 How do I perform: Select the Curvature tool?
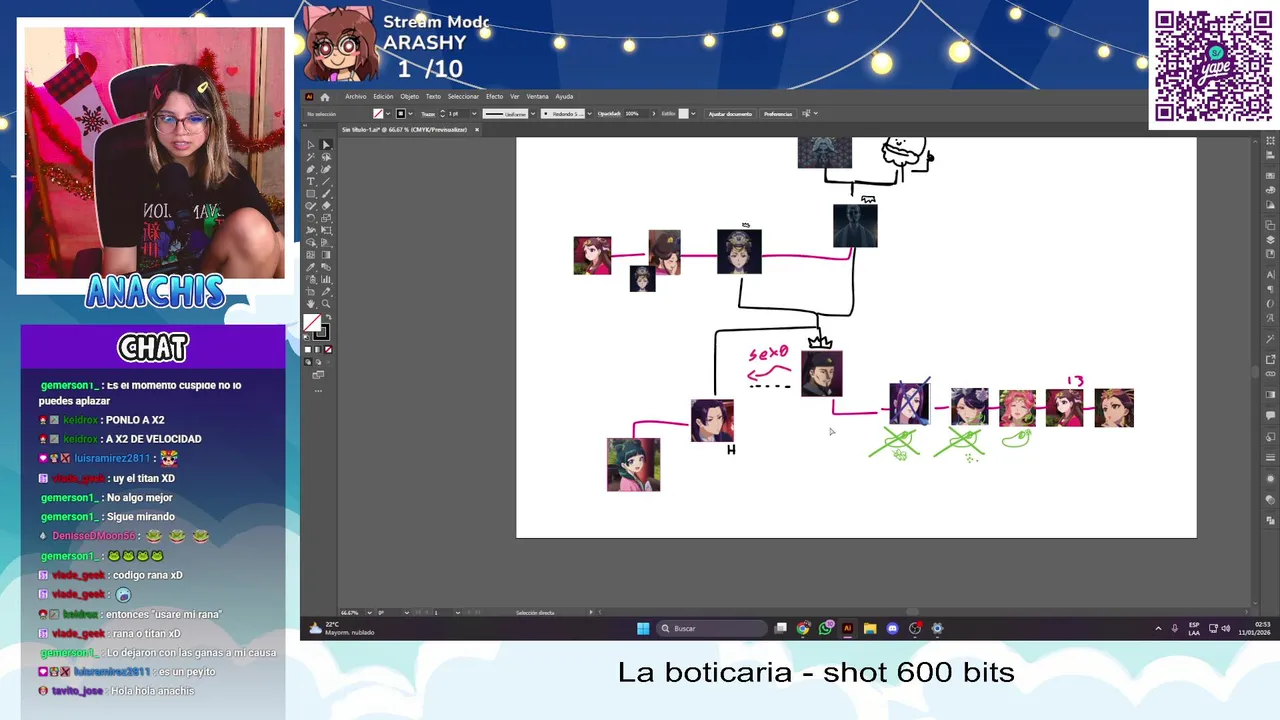[x=326, y=169]
